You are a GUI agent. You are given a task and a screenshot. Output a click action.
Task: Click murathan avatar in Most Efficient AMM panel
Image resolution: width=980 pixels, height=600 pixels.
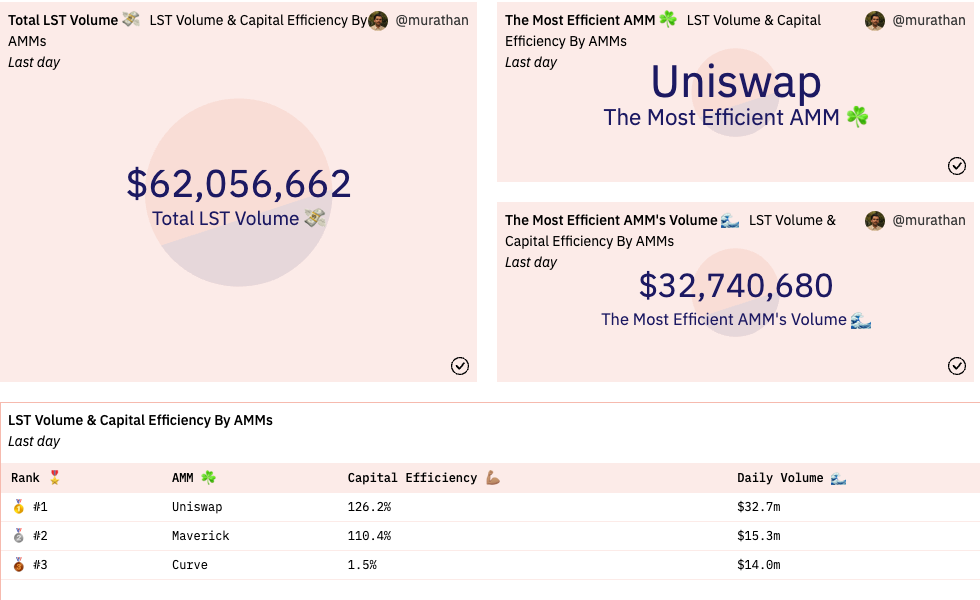coord(875,21)
